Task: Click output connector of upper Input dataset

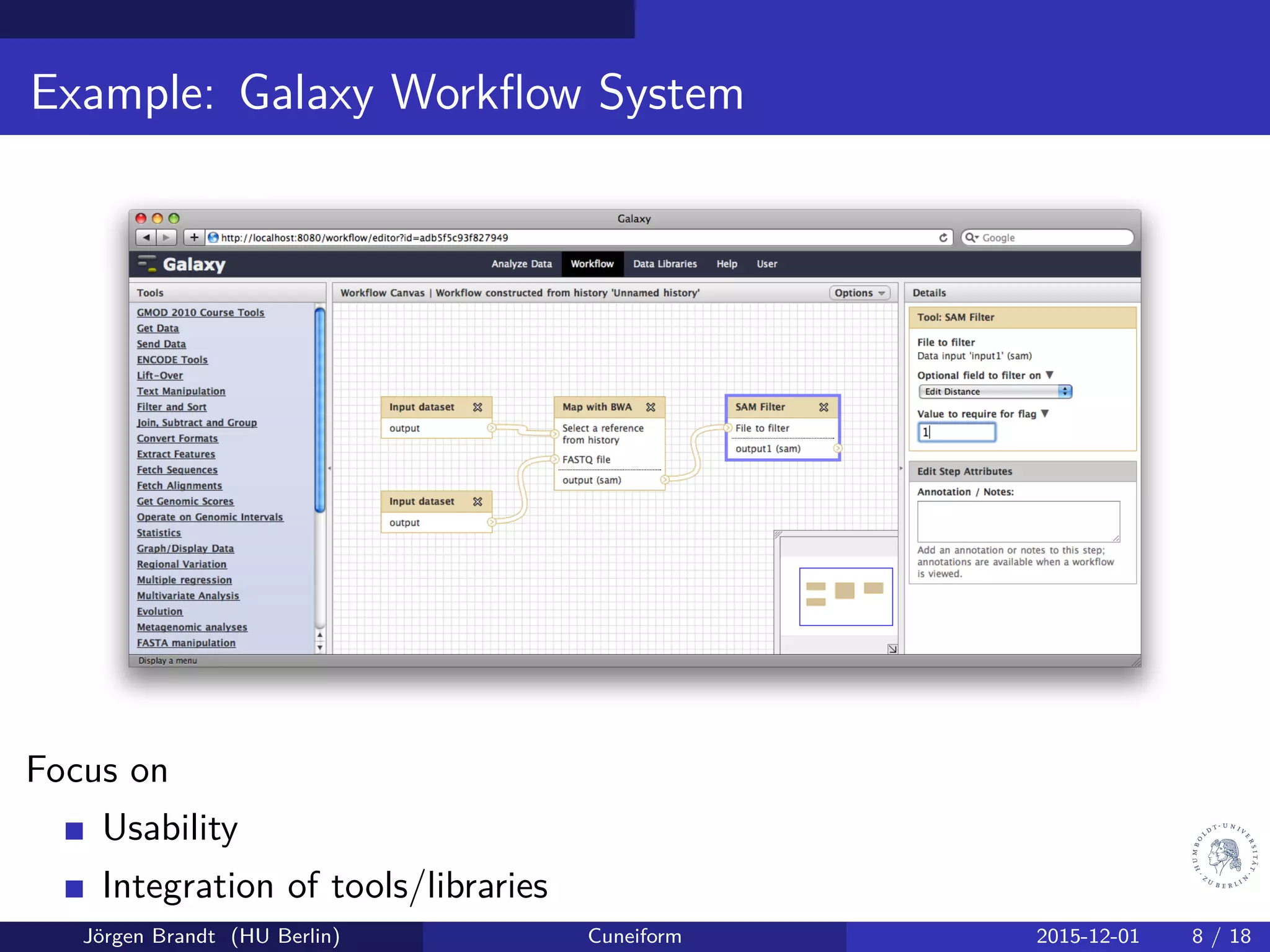Action: click(491, 428)
